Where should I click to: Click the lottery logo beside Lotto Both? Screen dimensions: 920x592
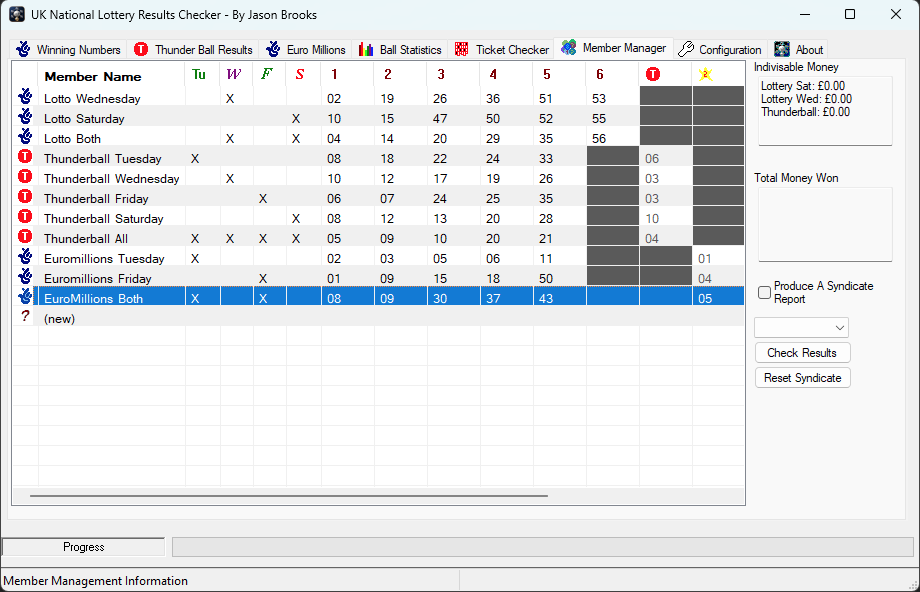(25, 137)
